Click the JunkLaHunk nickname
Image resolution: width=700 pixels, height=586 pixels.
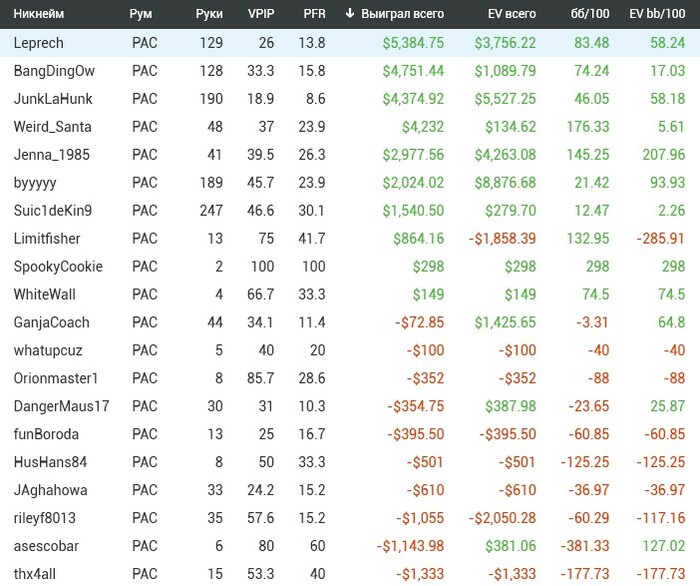click(52, 99)
